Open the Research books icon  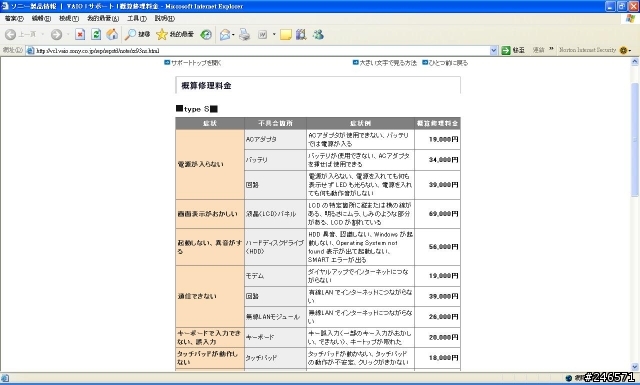(301, 35)
